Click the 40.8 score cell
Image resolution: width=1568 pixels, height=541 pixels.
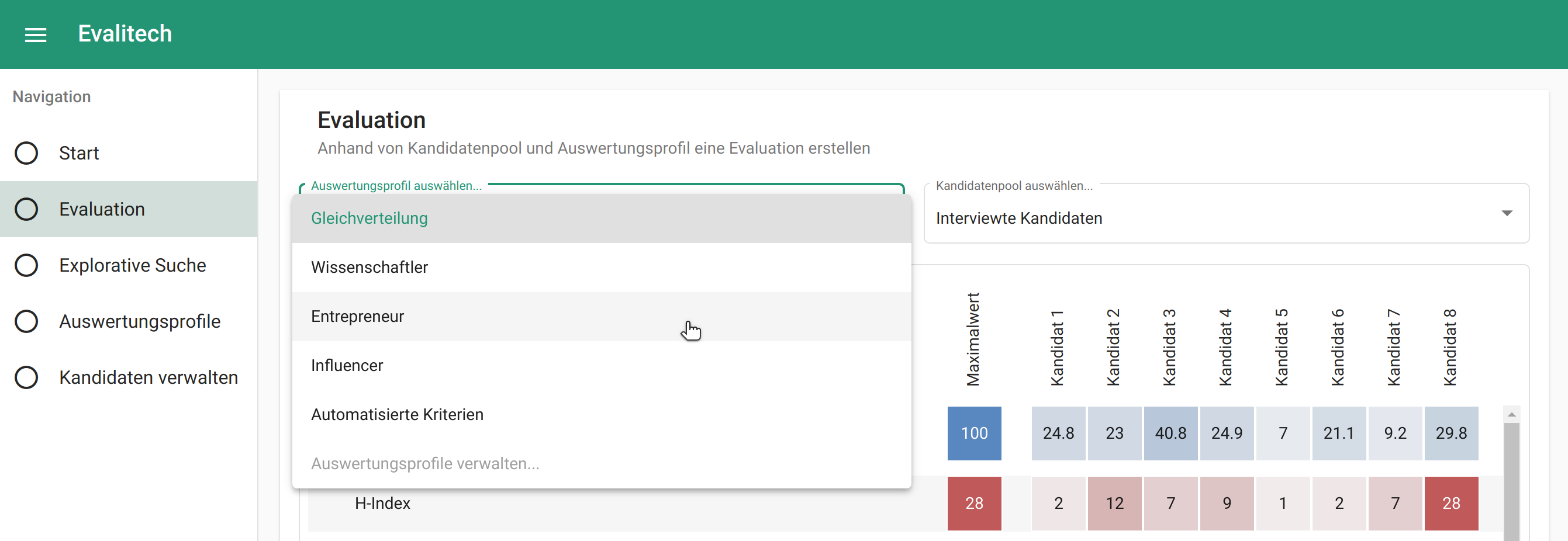[x=1170, y=434]
